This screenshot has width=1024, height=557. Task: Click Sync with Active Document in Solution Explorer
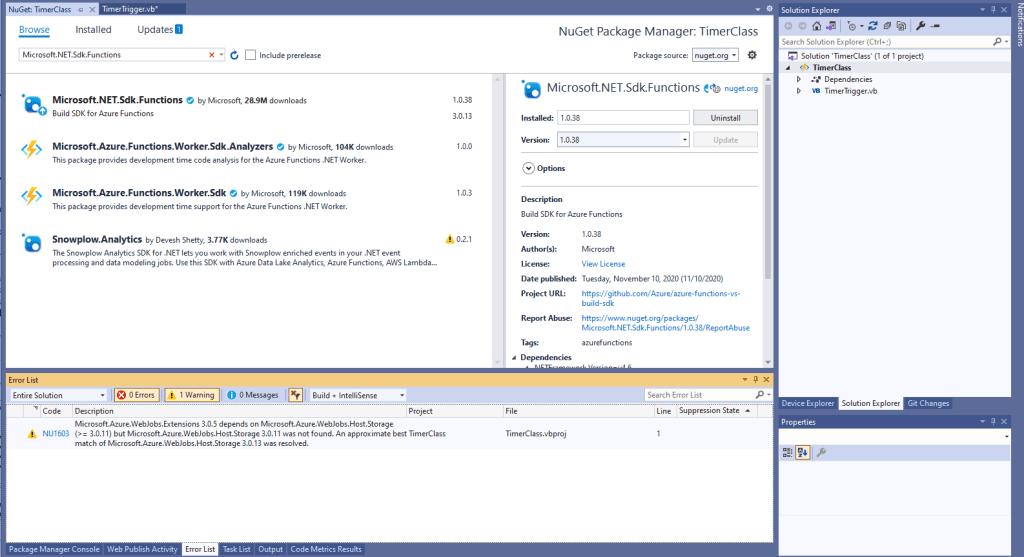point(871,25)
